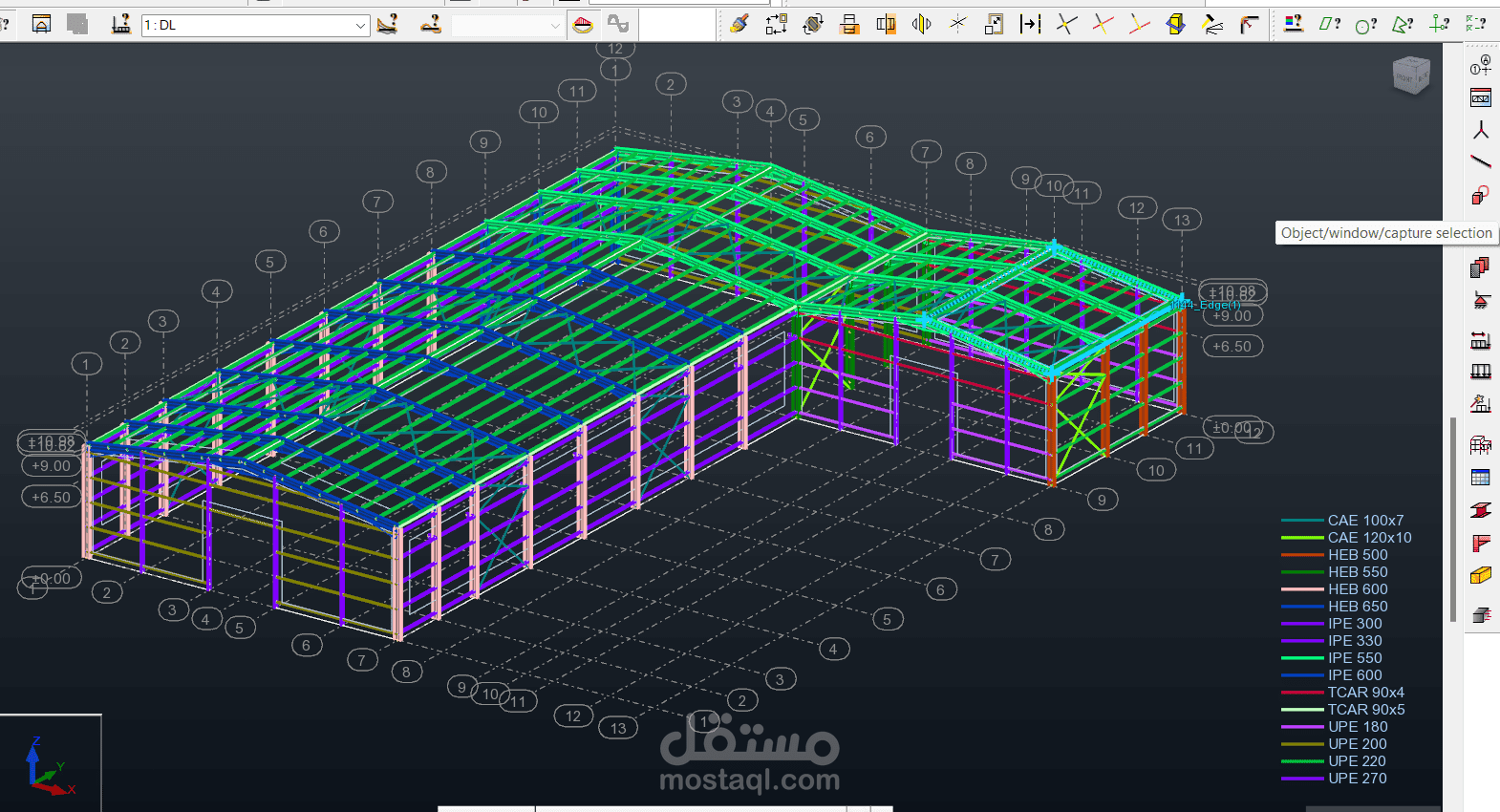Click the red I-beam section icon in the sidebar
Viewport: 1500px width, 812px height.
point(1481,510)
